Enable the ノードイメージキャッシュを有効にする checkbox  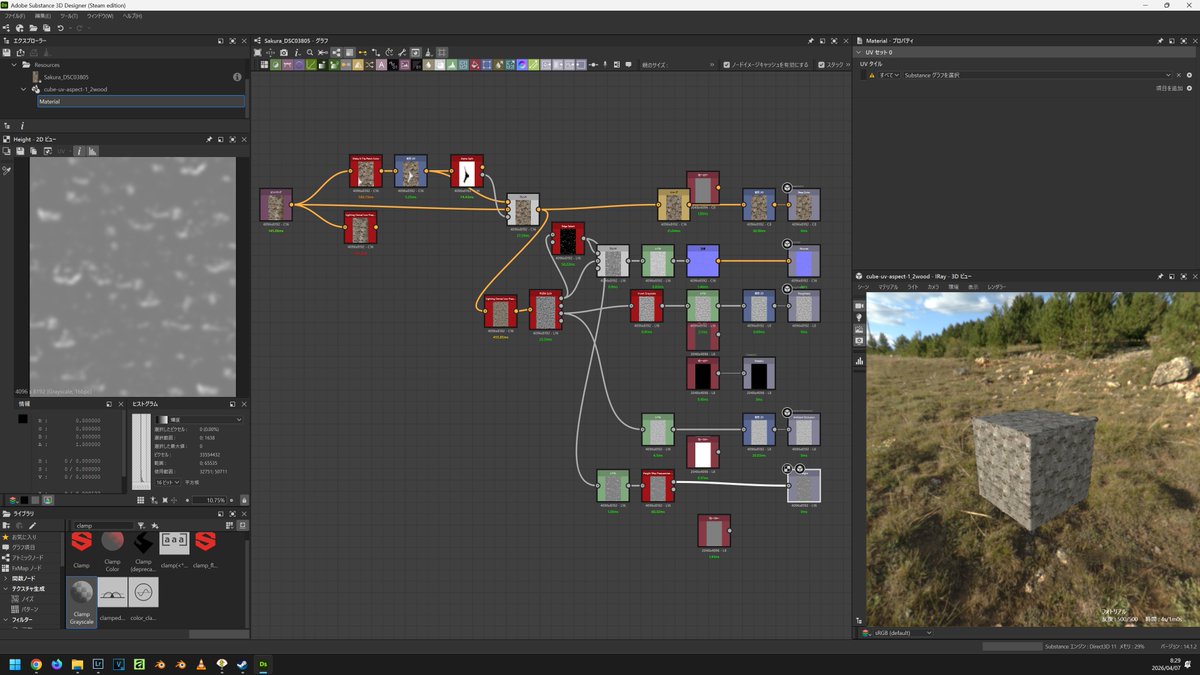[x=727, y=64]
